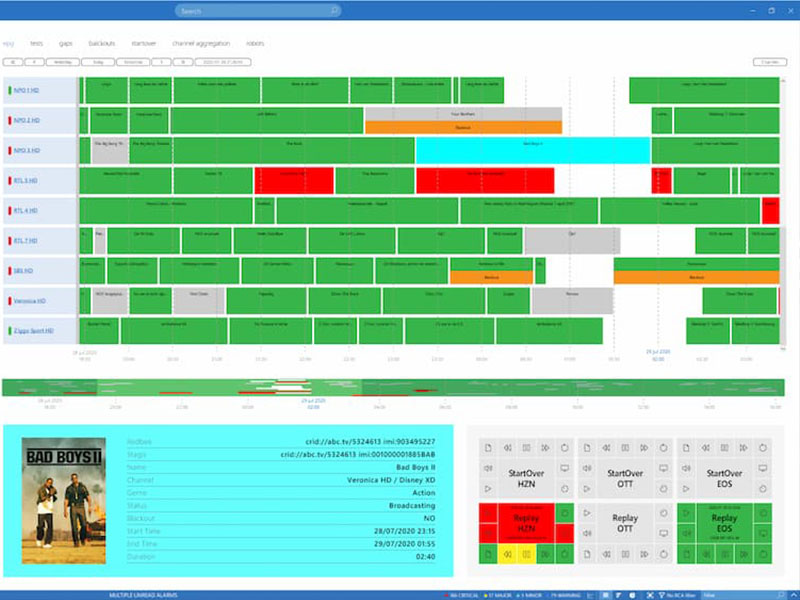800x600 pixels.
Task: Click the green play icon in Replay EOS tile
Action: tap(686, 513)
